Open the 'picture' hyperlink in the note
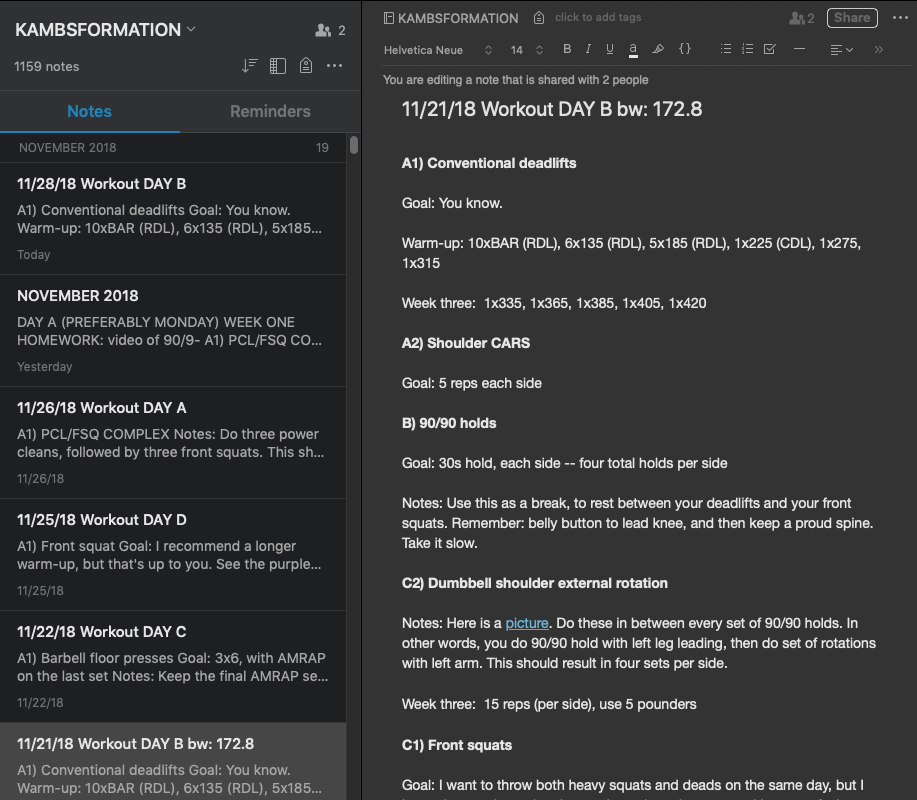Screen dimensions: 917x800 point(526,623)
